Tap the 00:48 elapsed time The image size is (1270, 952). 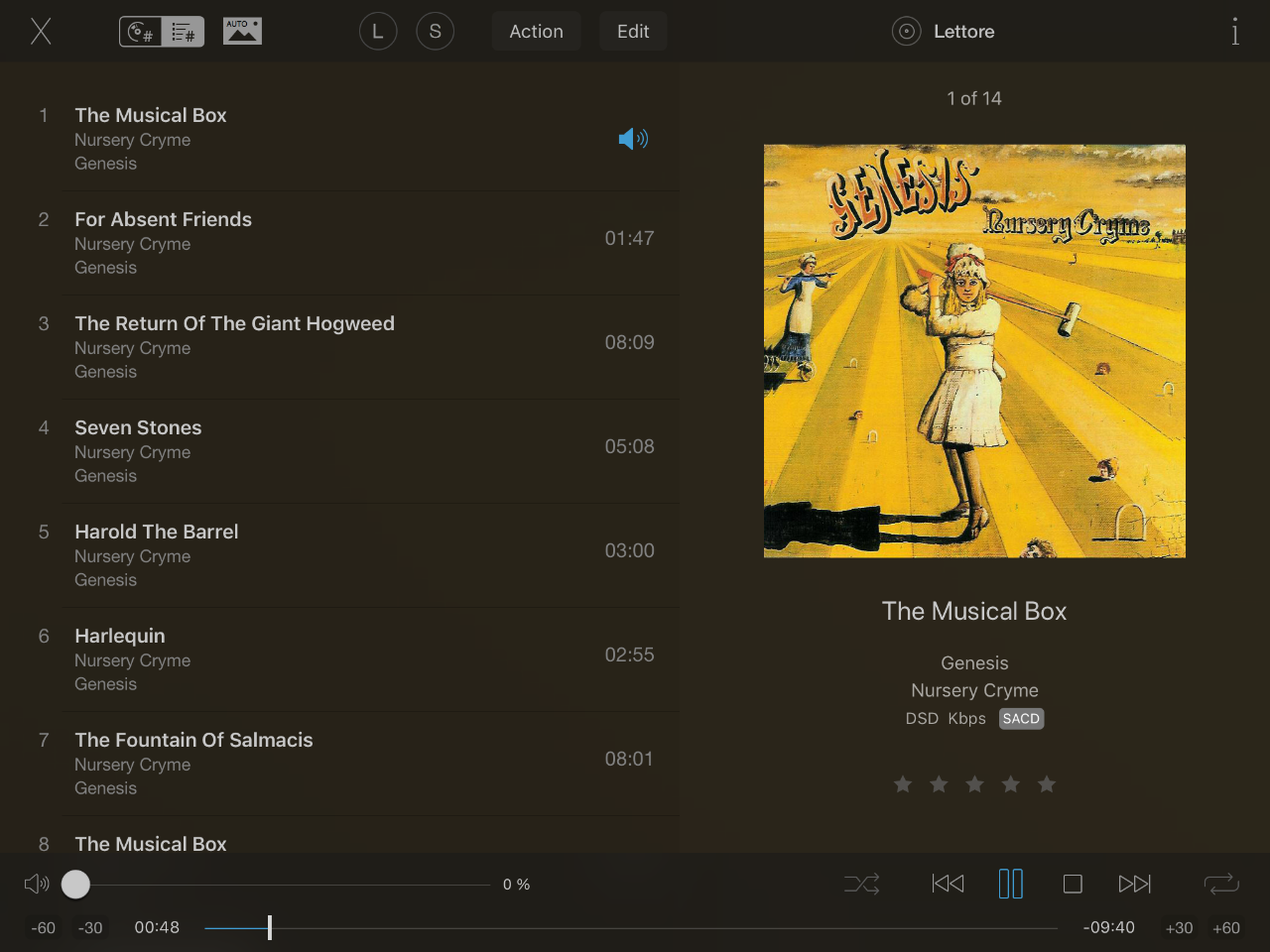tap(157, 927)
